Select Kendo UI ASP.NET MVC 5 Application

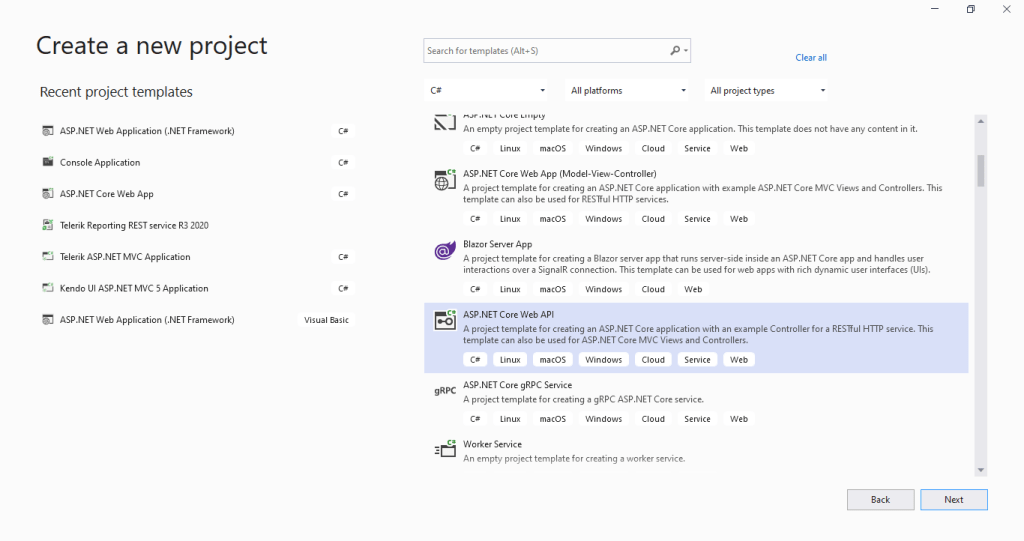point(134,288)
